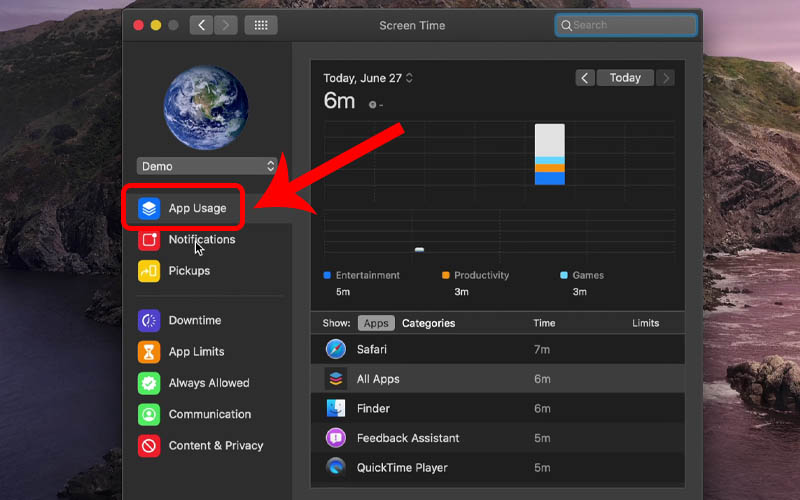
Task: Navigate back in System Preferences
Action: point(201,25)
